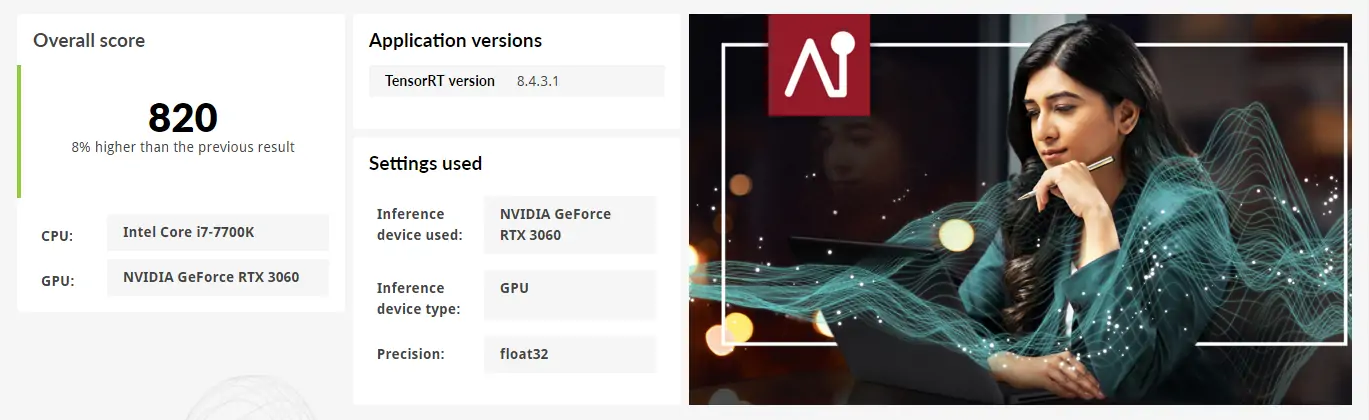Click the Application versions heading
Screen dimensions: 1369x420
(x=455, y=41)
